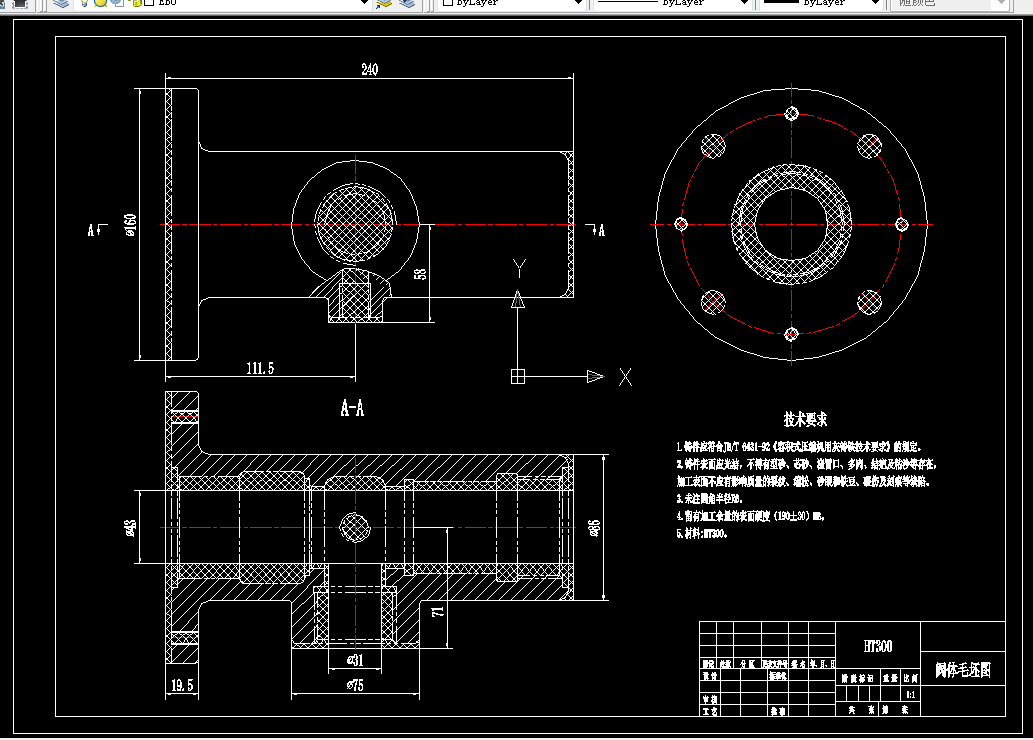Select the ø43 bore dimension text
1033x740 pixels.
130,528
